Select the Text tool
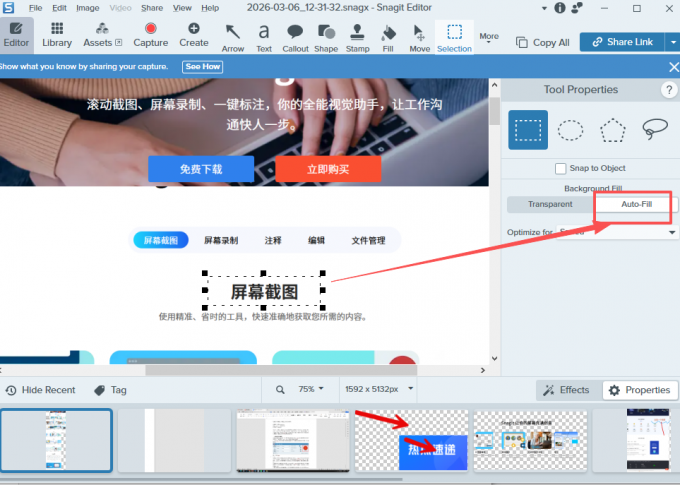Viewport: 680px width, 485px height. [x=264, y=38]
